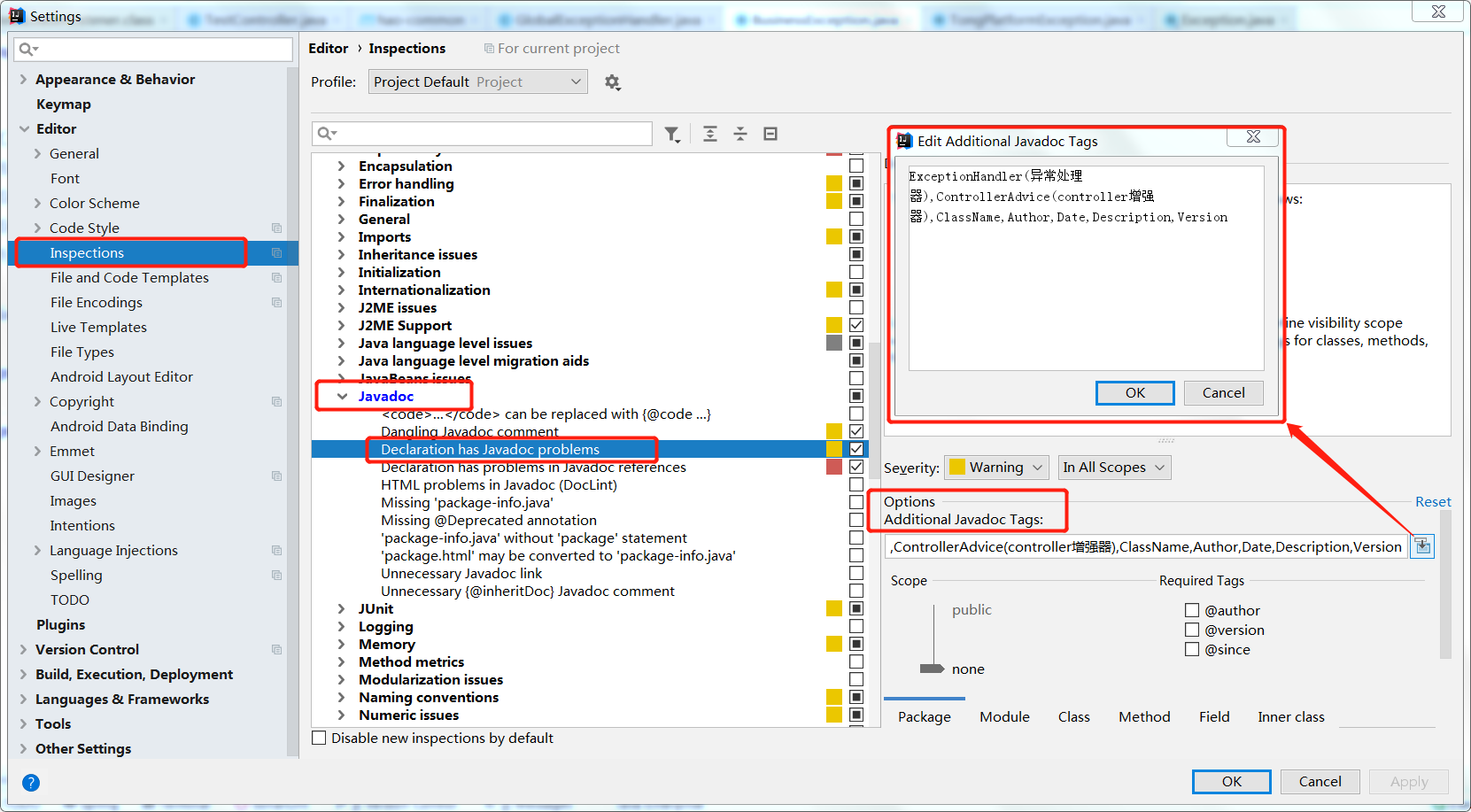The height and width of the screenshot is (812, 1471).
Task: Click the Editor breadcrumb link
Action: click(x=328, y=48)
